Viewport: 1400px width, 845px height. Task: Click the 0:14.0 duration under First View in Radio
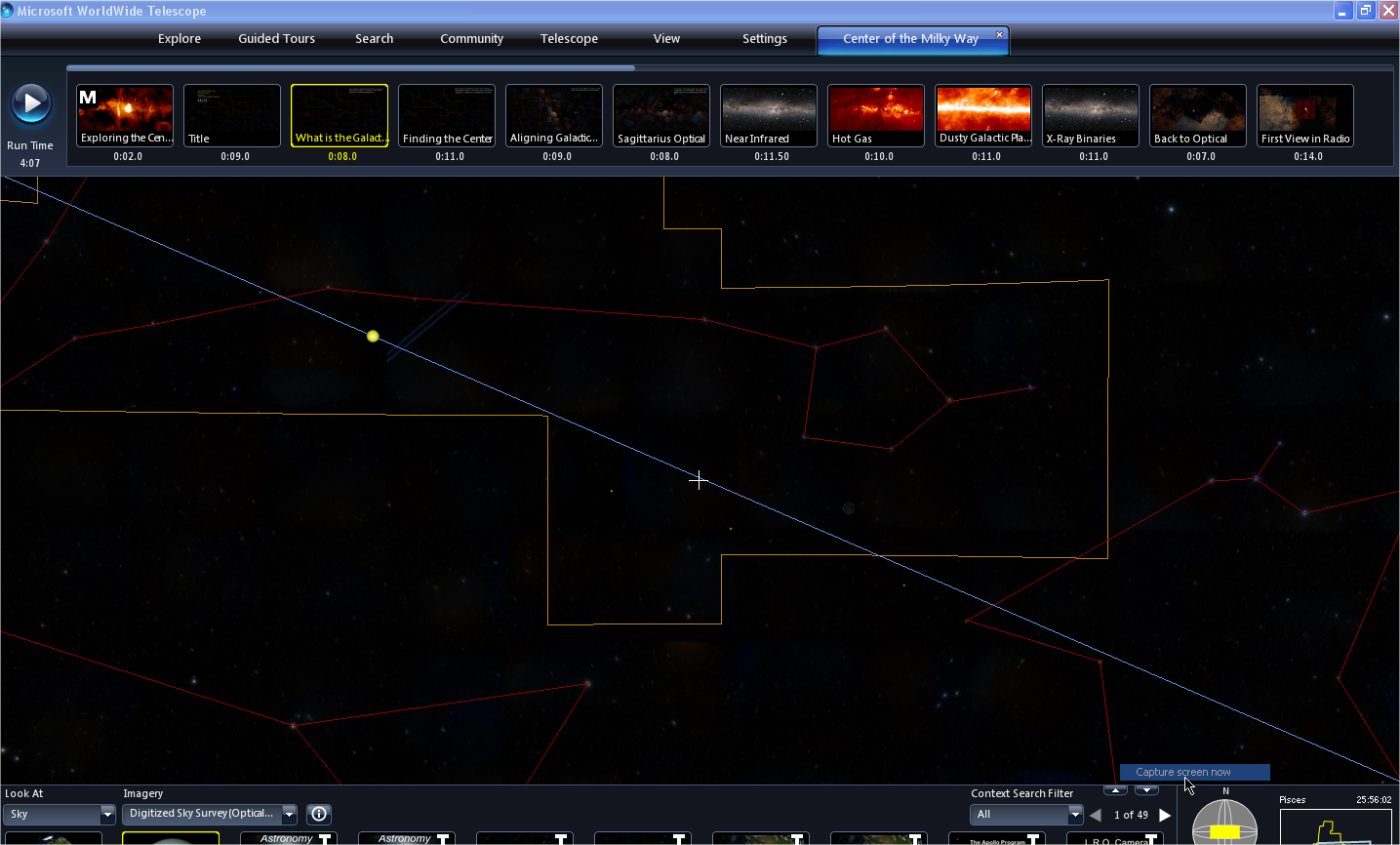(1308, 156)
